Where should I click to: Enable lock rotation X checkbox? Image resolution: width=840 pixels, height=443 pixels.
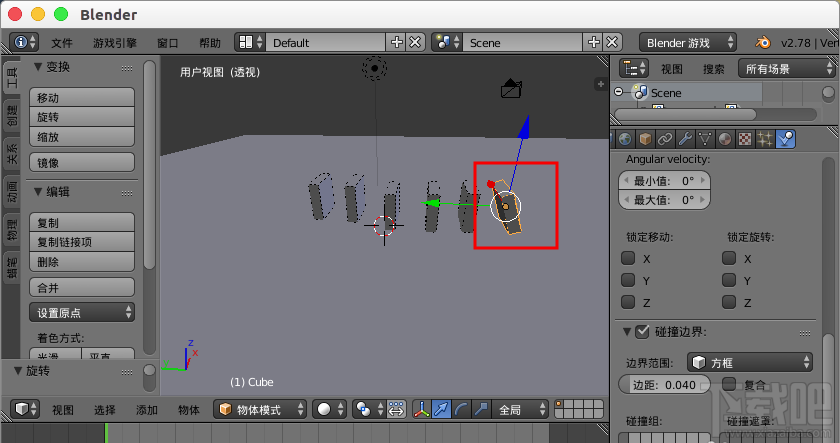point(729,258)
